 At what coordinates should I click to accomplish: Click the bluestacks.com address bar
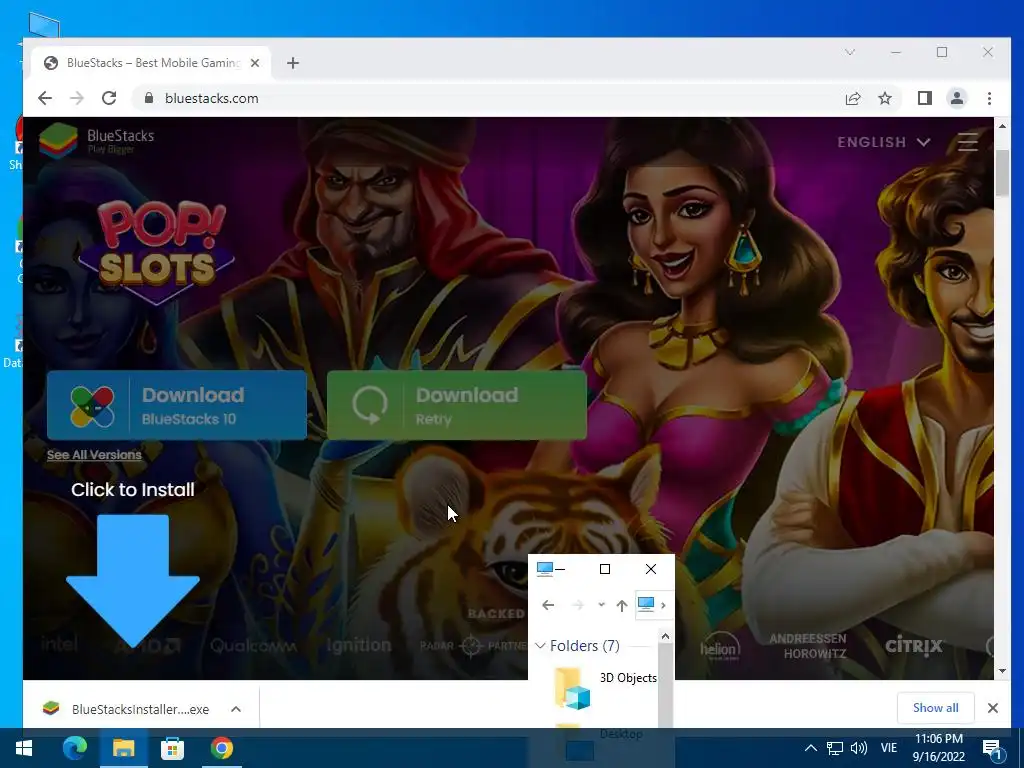point(483,98)
